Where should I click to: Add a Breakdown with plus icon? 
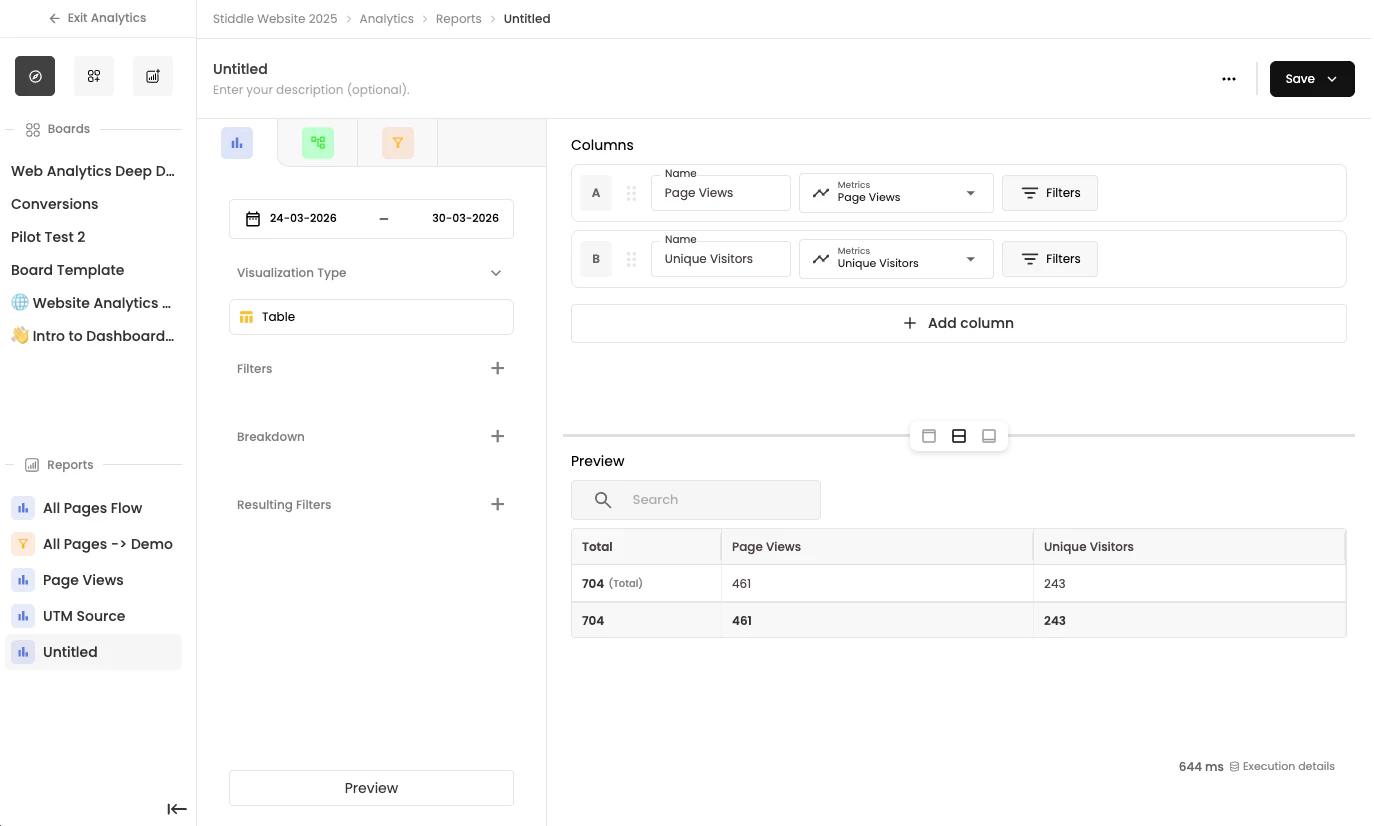click(x=497, y=436)
